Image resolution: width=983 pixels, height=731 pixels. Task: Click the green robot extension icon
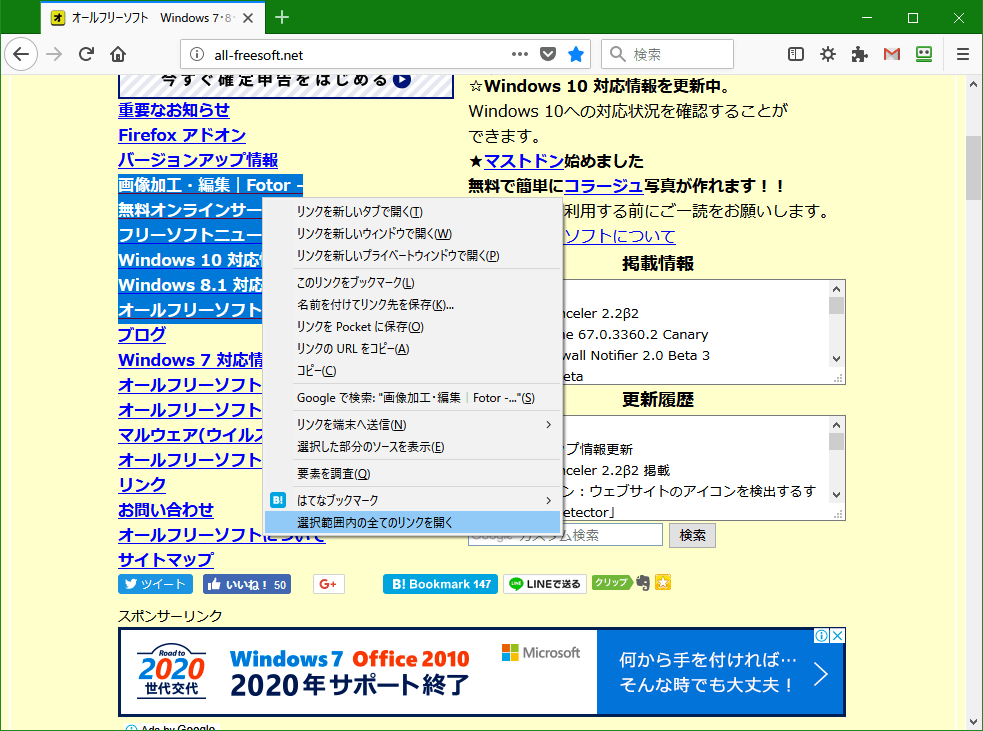coord(923,54)
